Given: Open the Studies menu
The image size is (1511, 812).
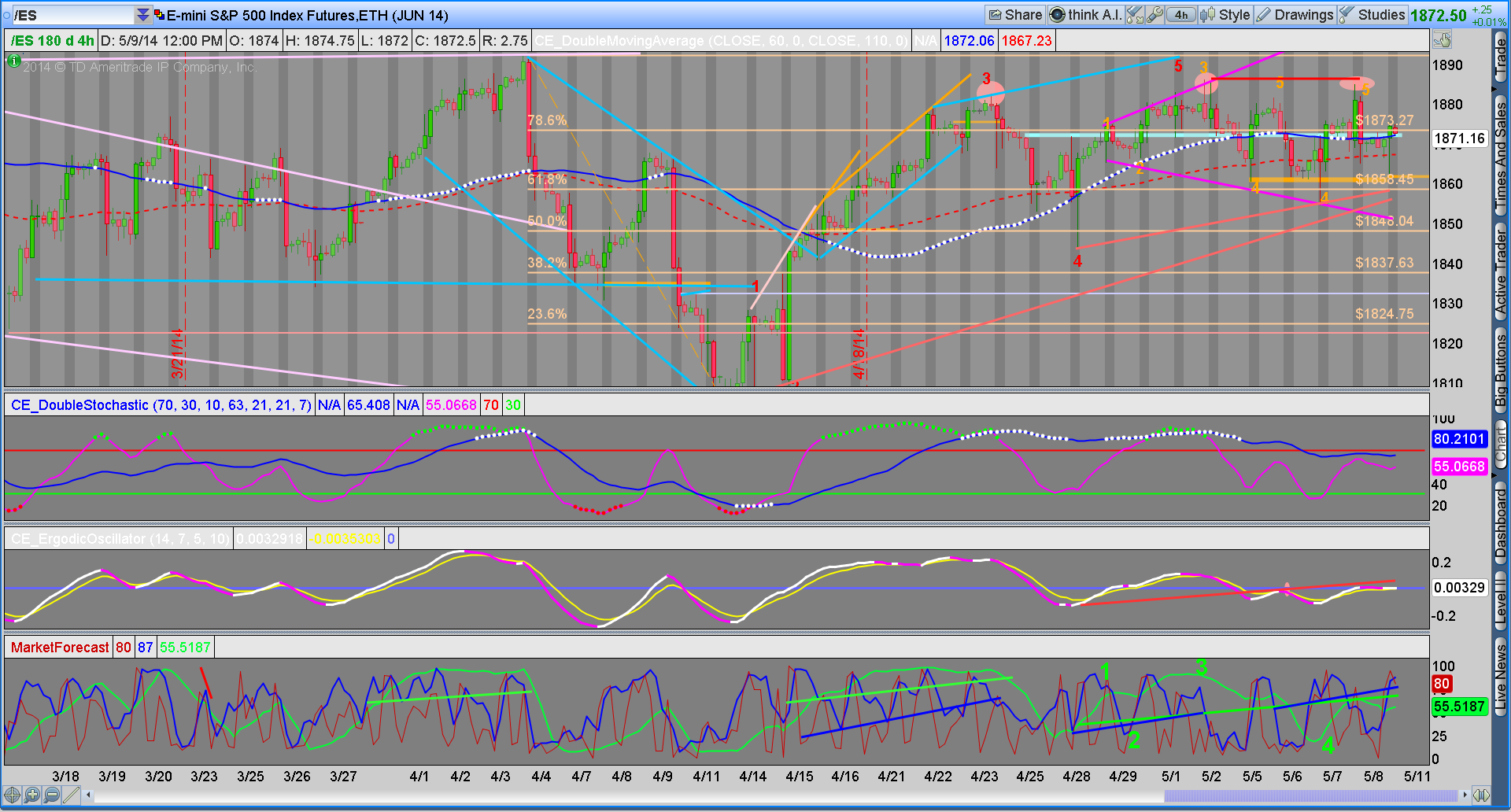Looking at the screenshot, I should [1372, 15].
